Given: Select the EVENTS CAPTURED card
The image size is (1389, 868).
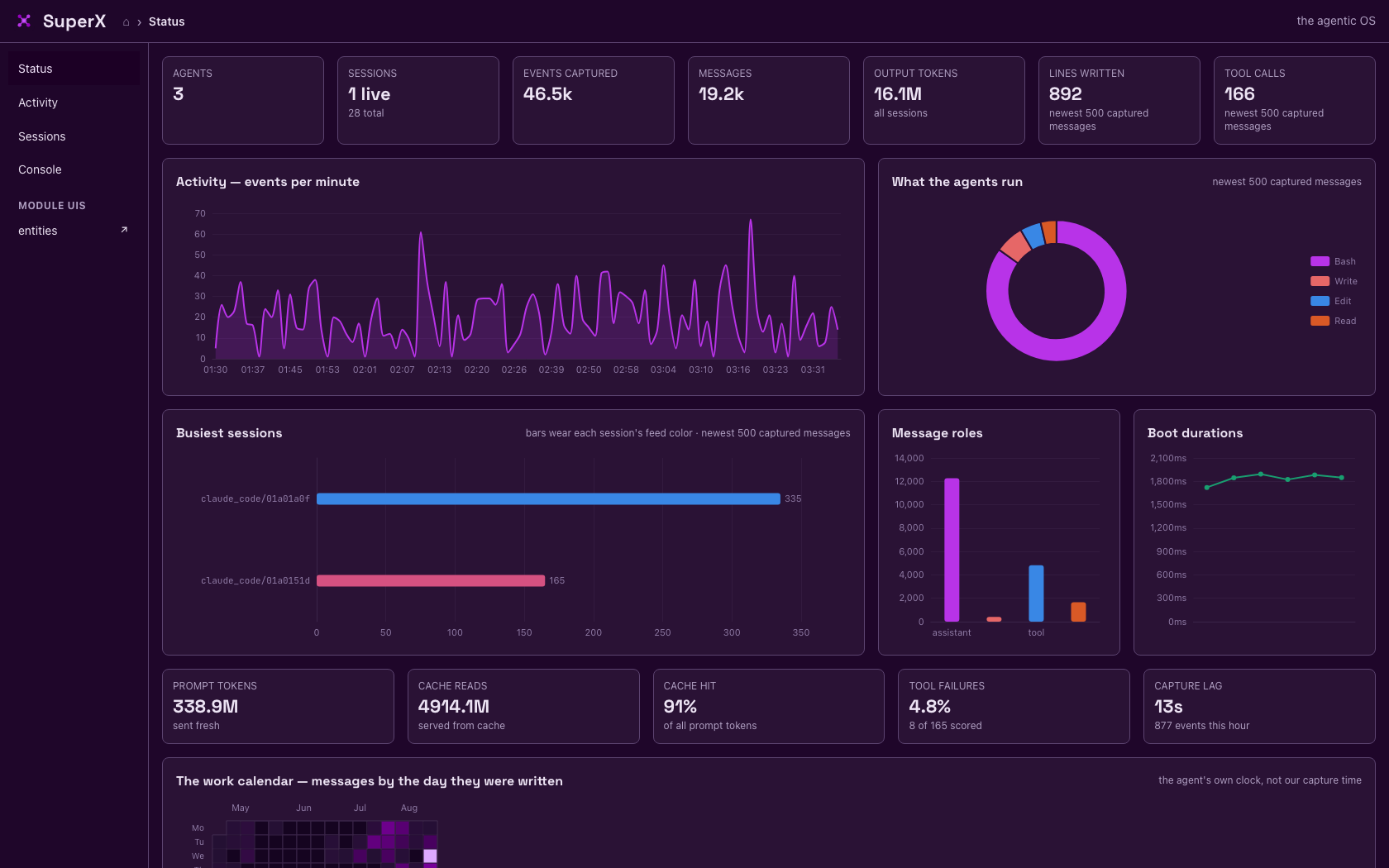Looking at the screenshot, I should click(x=594, y=100).
